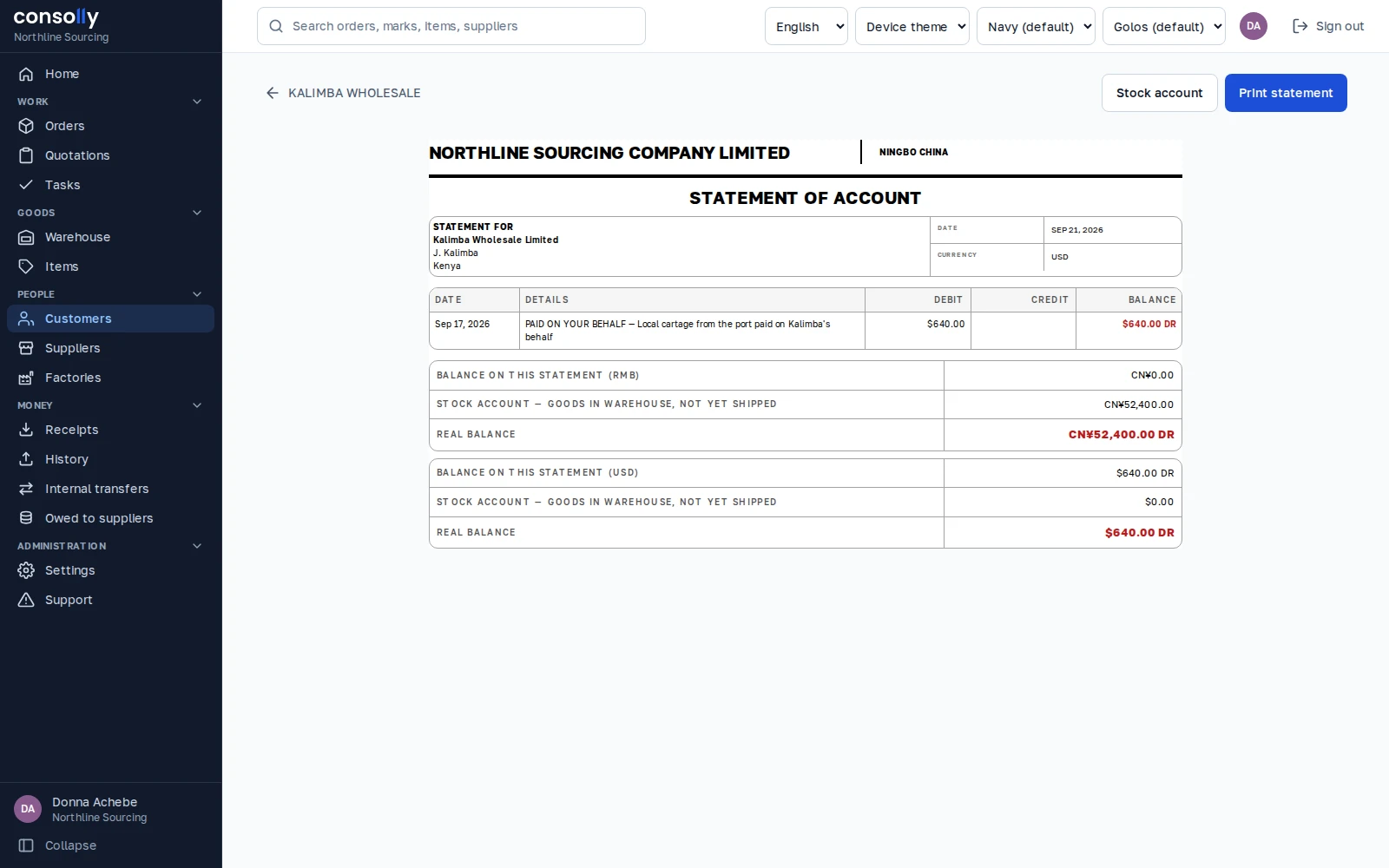Screen dimensions: 1389x868
Task: Open Internal transfers page
Action: (110, 489)
